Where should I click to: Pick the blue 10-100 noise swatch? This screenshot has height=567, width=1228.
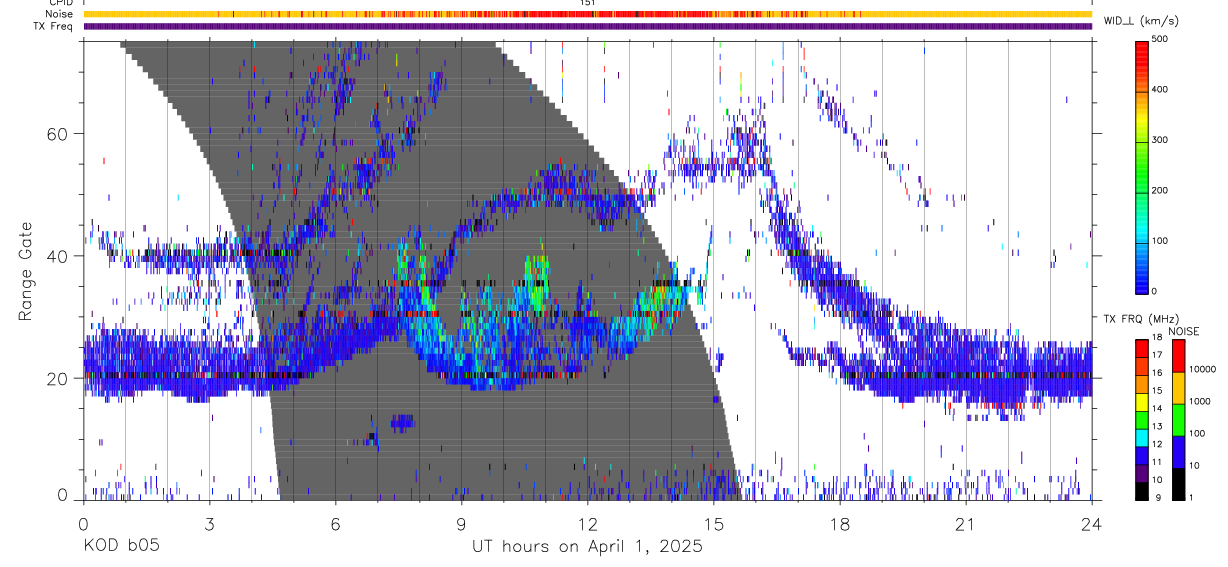coord(1179,452)
